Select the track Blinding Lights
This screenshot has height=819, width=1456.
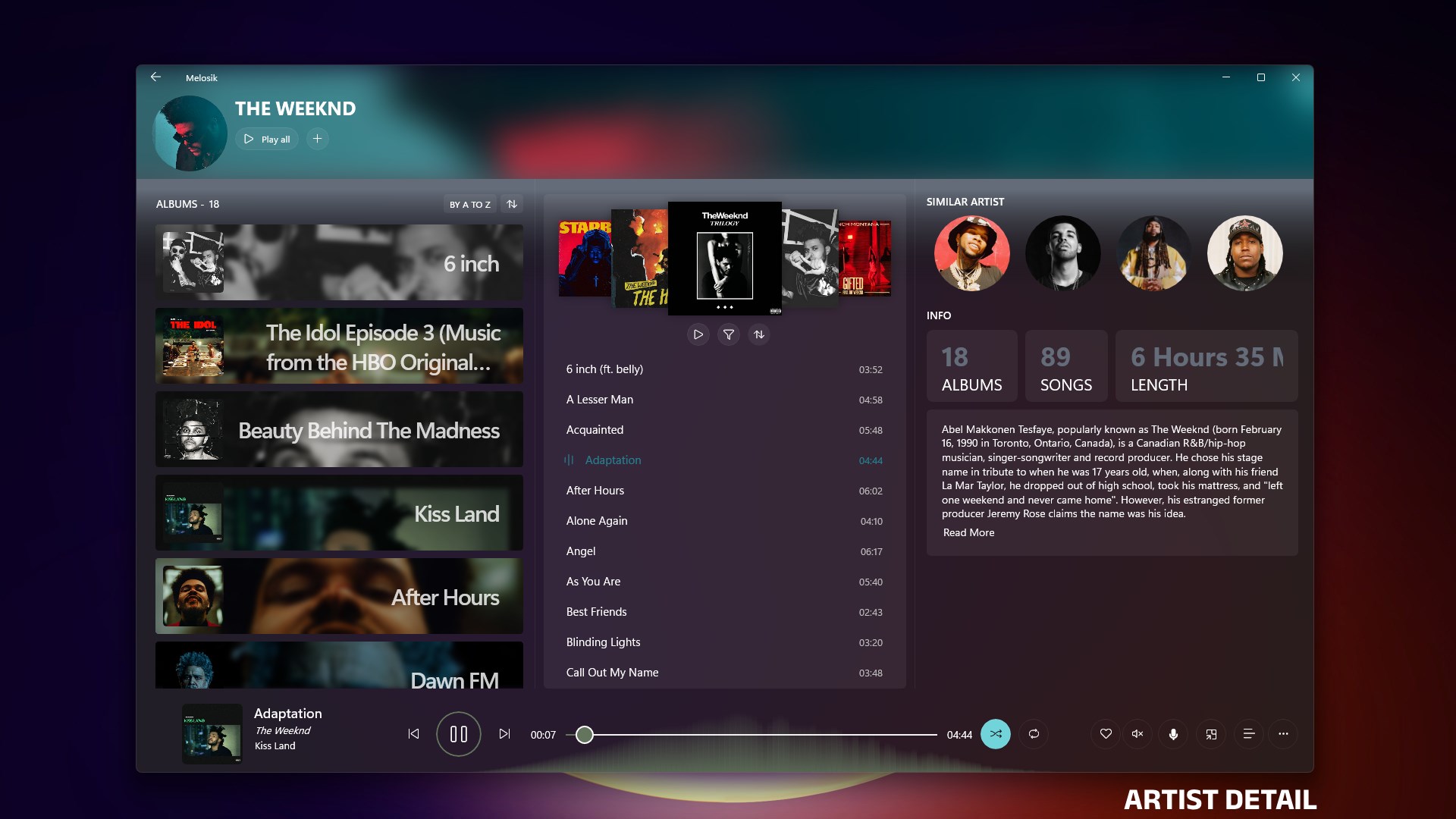click(x=603, y=642)
